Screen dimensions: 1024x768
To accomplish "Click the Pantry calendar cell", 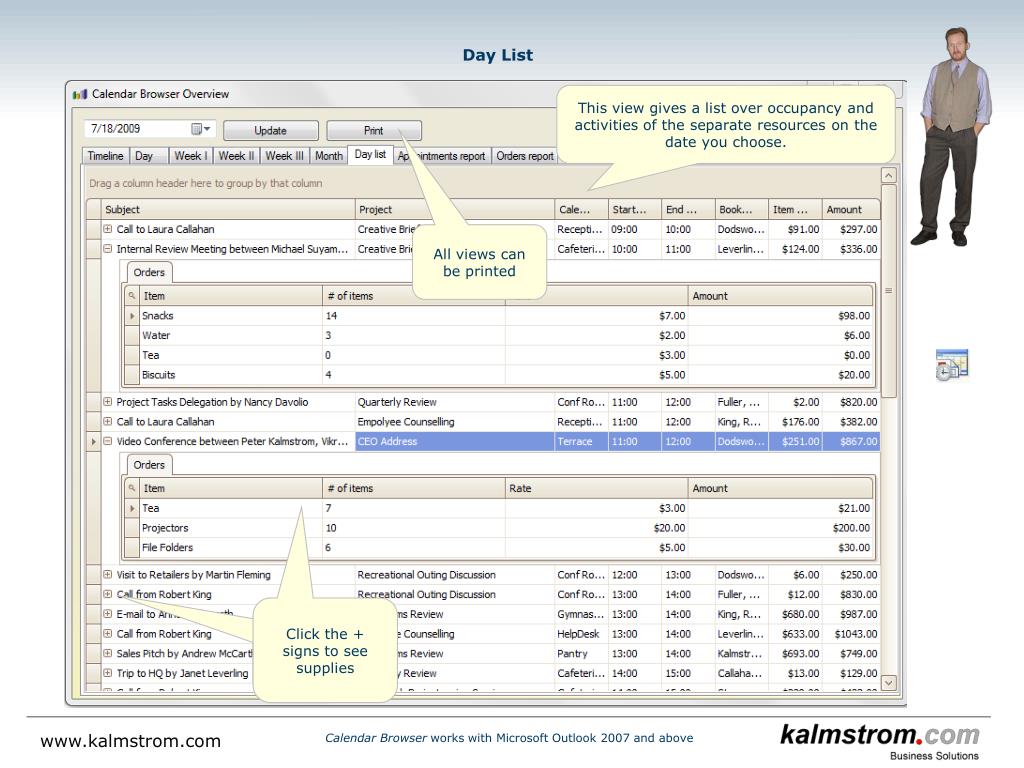I will [x=581, y=653].
